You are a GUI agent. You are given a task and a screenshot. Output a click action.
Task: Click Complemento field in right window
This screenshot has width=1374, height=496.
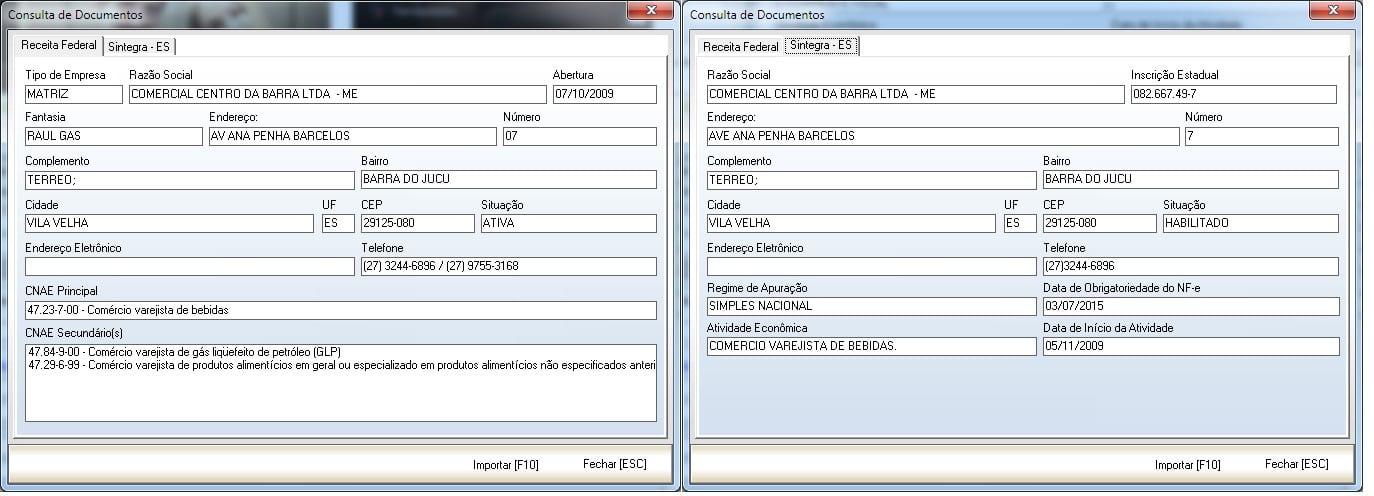[x=872, y=180]
